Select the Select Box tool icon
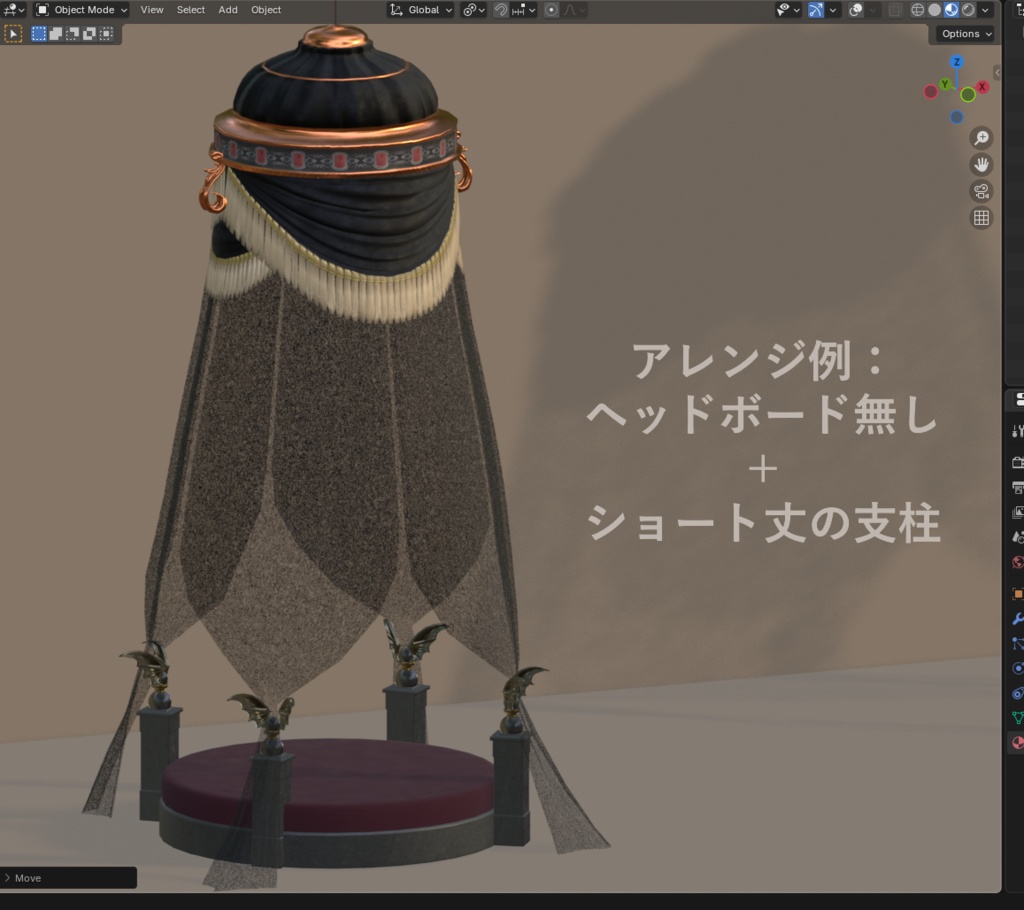The height and width of the screenshot is (910, 1024). [x=13, y=33]
